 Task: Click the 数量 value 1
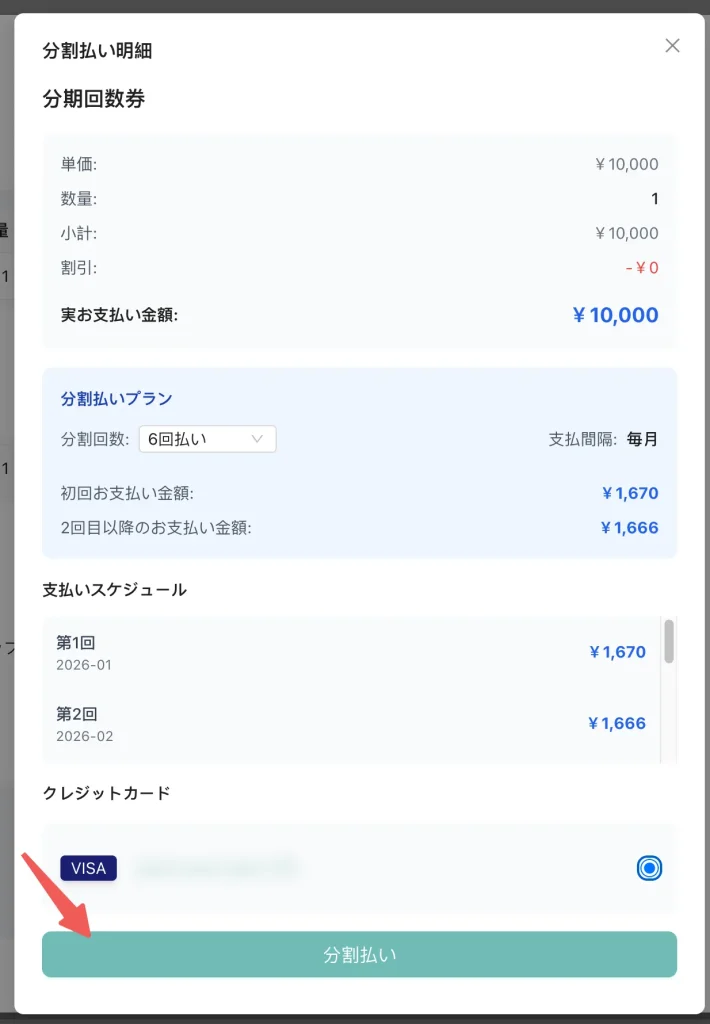pyautogui.click(x=654, y=199)
